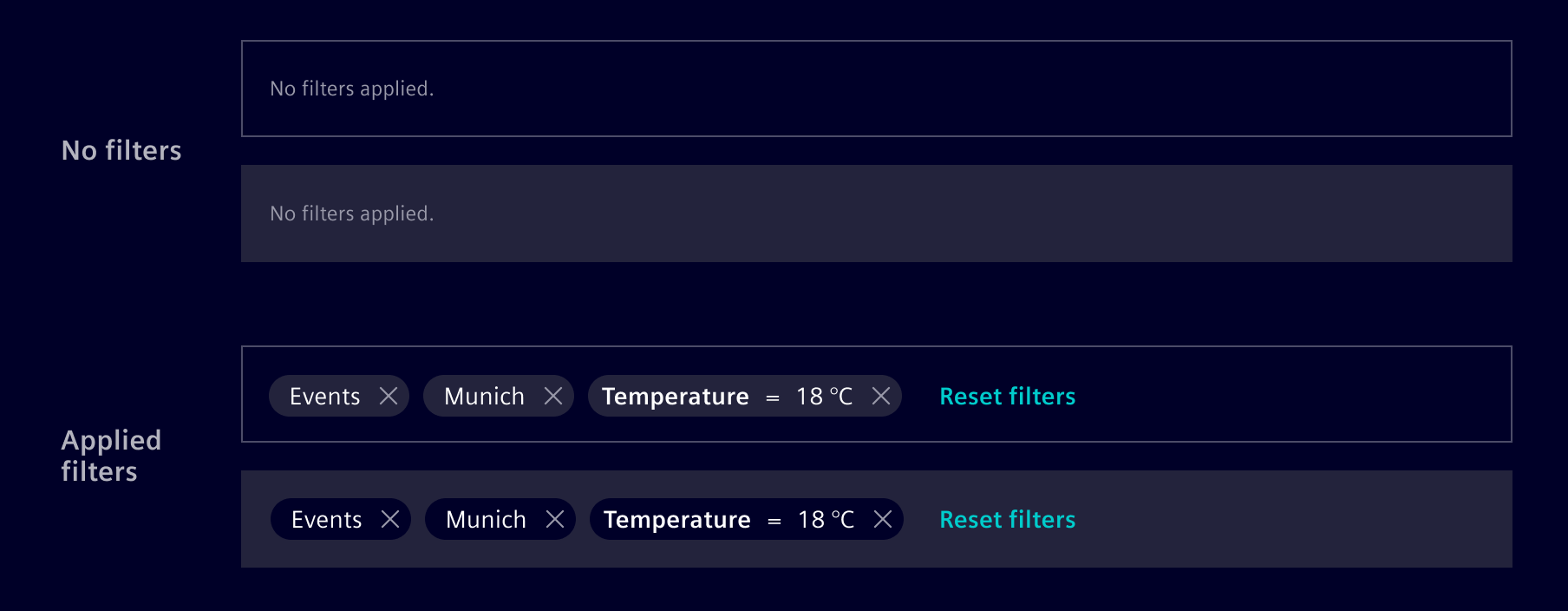Click the 18 °C value inside the Temperature chip
Image resolution: width=1568 pixels, height=611 pixels.
826,396
